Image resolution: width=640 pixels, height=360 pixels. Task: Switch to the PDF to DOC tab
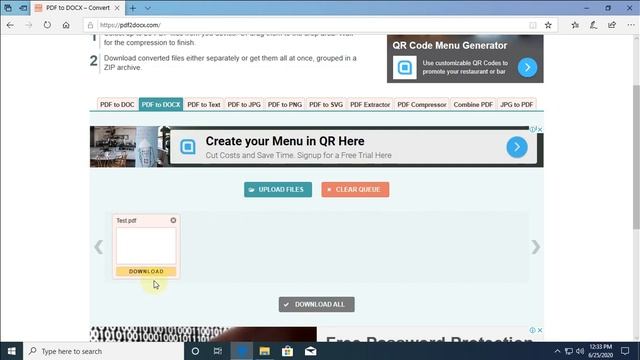pyautogui.click(x=117, y=104)
